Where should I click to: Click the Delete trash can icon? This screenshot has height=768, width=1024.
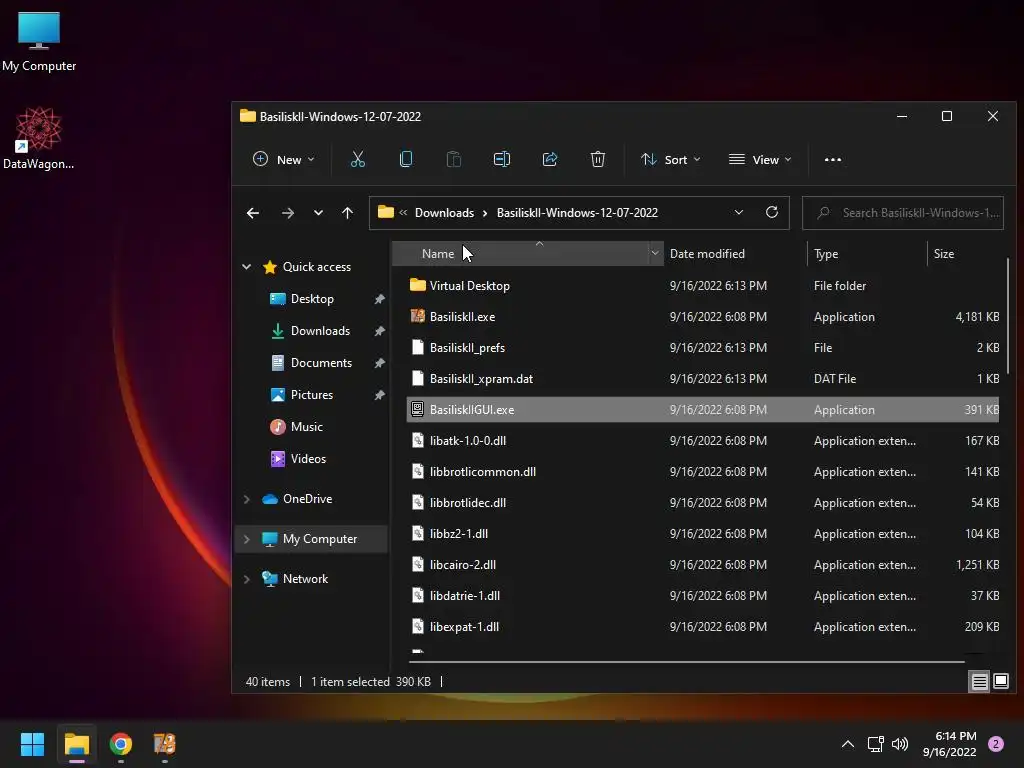[598, 159]
